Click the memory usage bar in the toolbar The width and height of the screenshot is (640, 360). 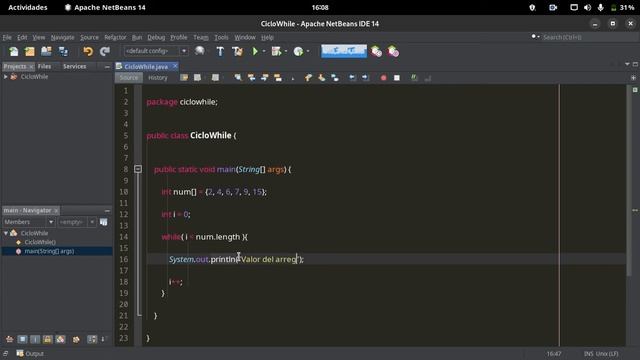click(344, 51)
